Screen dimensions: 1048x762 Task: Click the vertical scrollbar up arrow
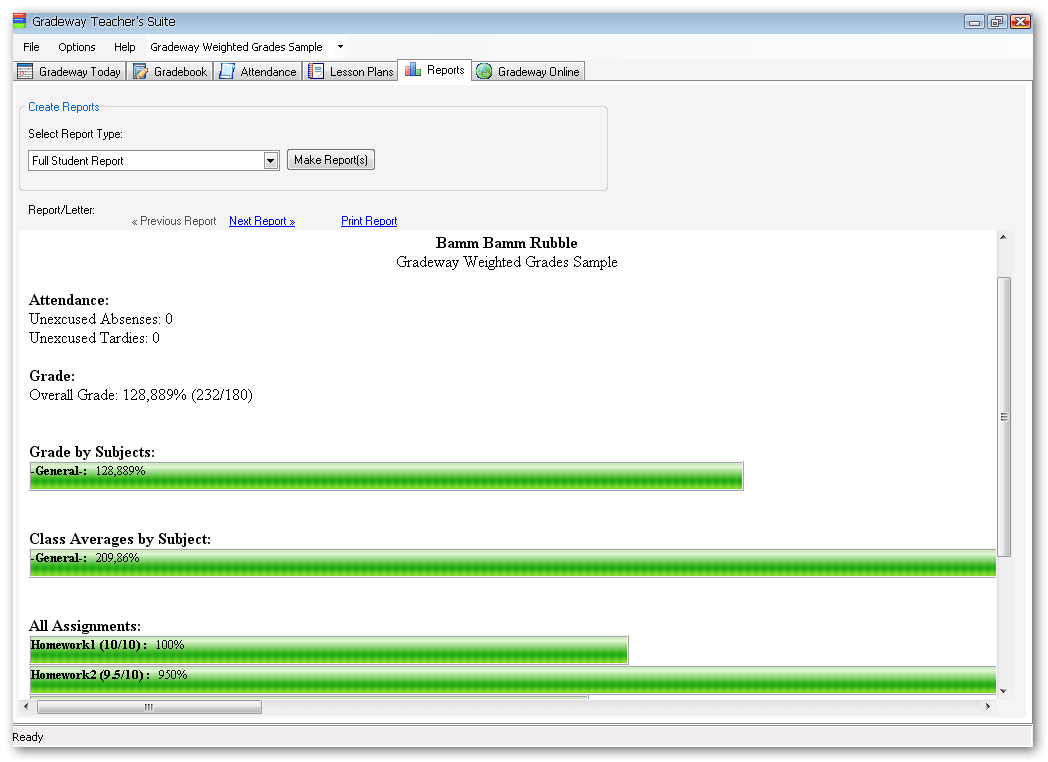coord(1004,238)
